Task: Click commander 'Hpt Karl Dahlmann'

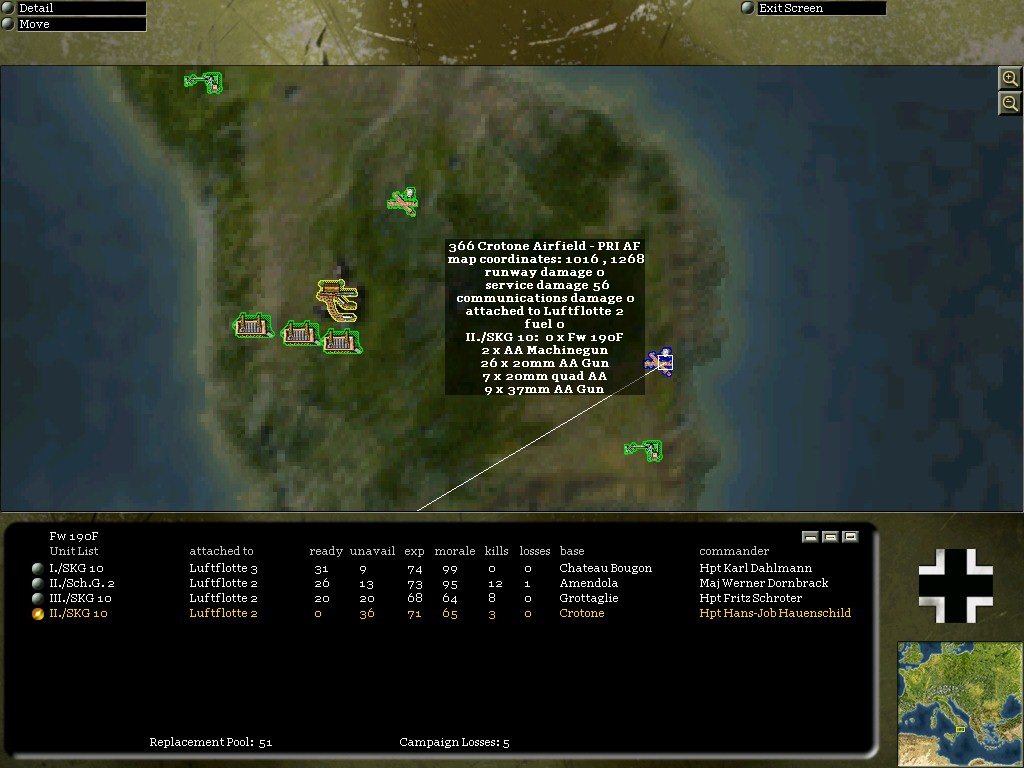Action: point(756,568)
